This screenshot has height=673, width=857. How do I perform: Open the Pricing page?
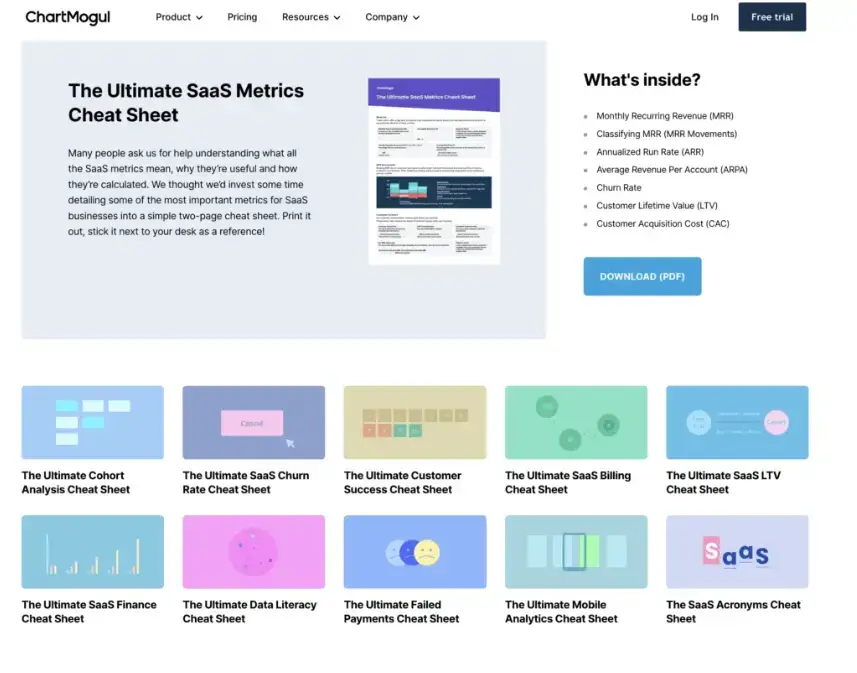tap(242, 17)
